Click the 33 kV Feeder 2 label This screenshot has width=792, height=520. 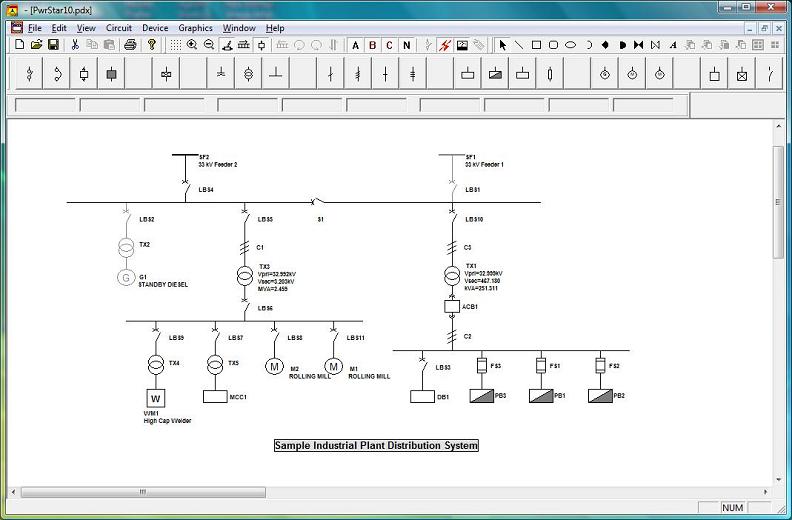point(218,165)
